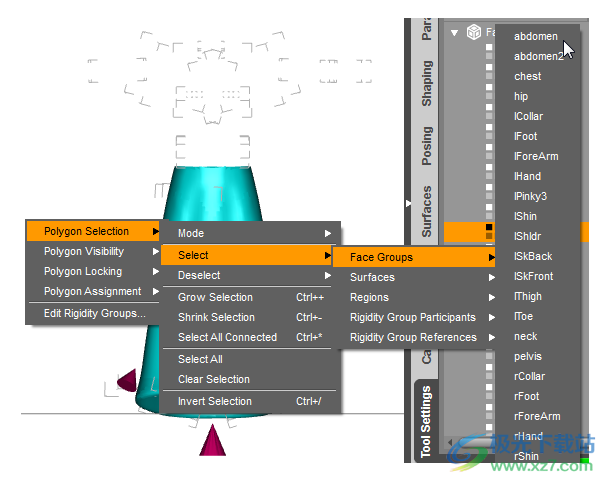Viewport: 606px width, 482px height.
Task: Select abdomen from the face groups list
Action: (x=536, y=36)
